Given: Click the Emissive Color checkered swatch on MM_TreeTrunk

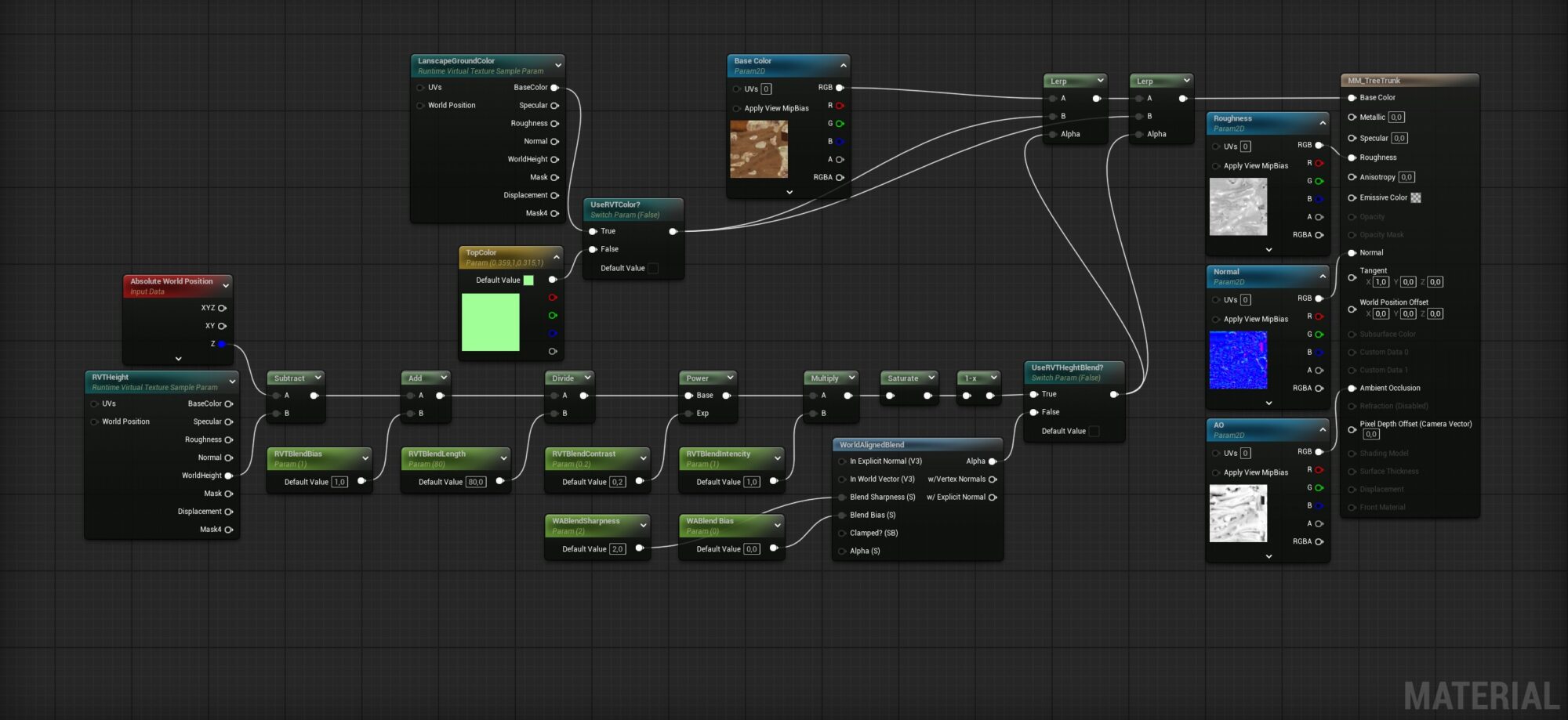Looking at the screenshot, I should pos(1416,197).
